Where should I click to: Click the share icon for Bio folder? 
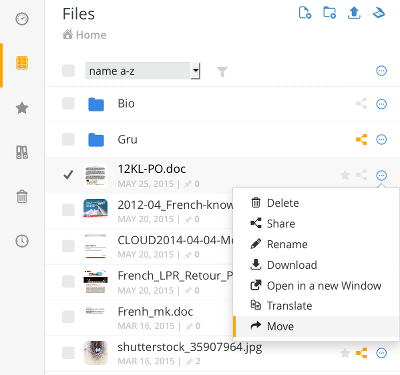[362, 104]
